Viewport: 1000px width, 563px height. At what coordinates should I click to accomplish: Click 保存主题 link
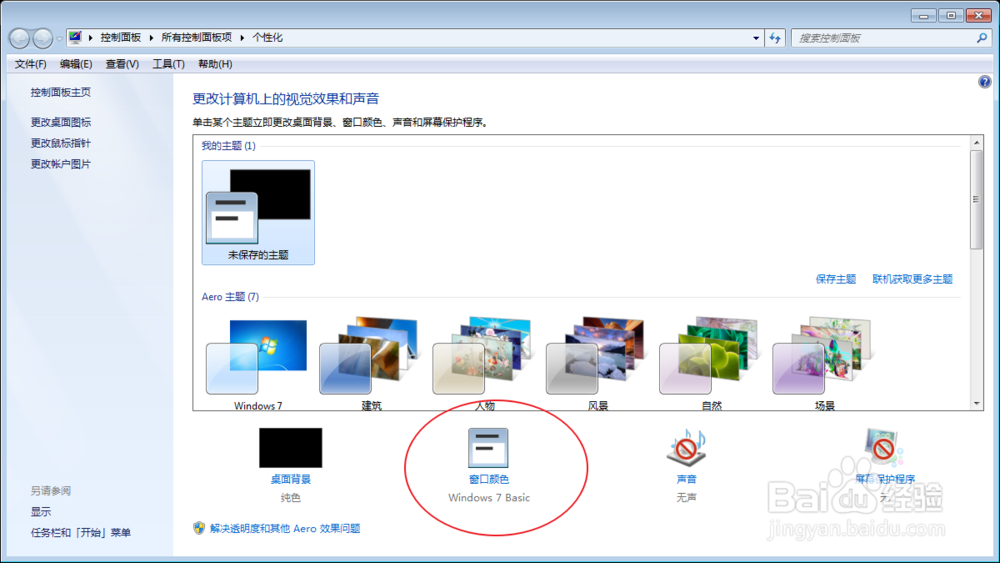[x=835, y=279]
